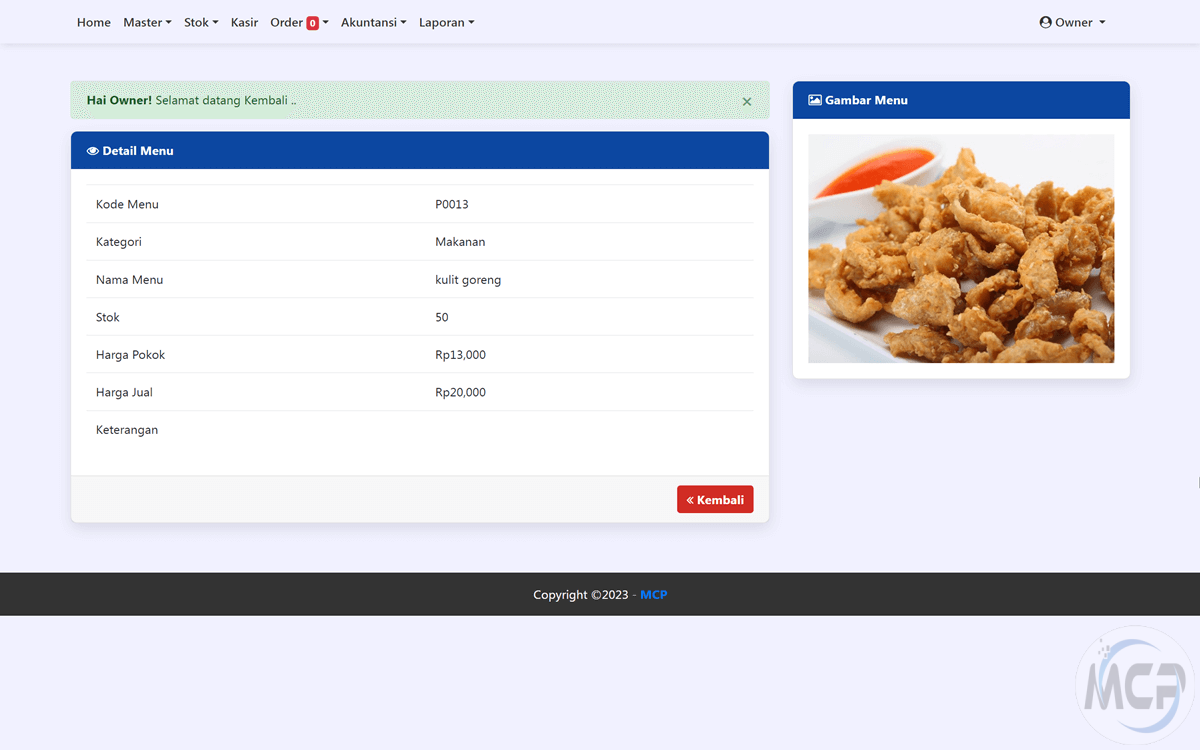Click the Rp20,000 Harga Jual value
Image resolution: width=1200 pixels, height=750 pixels.
tap(460, 392)
